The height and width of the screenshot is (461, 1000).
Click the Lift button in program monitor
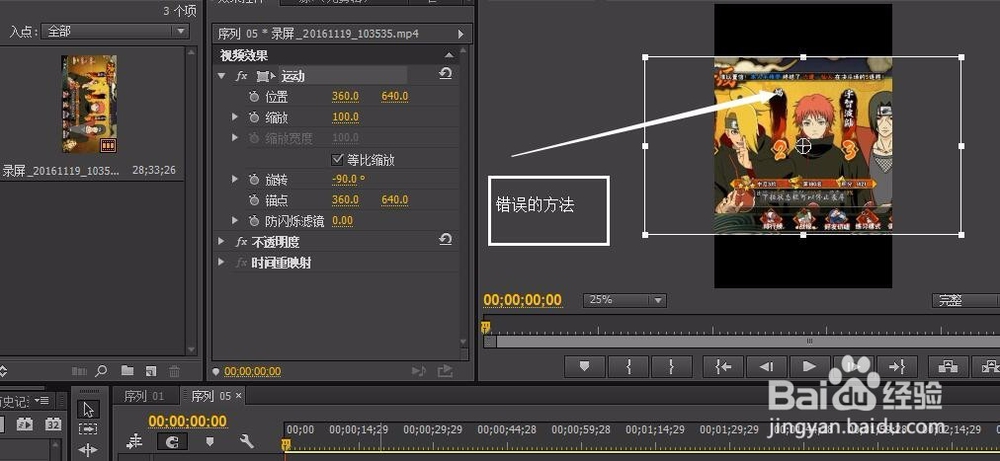pyautogui.click(x=947, y=366)
